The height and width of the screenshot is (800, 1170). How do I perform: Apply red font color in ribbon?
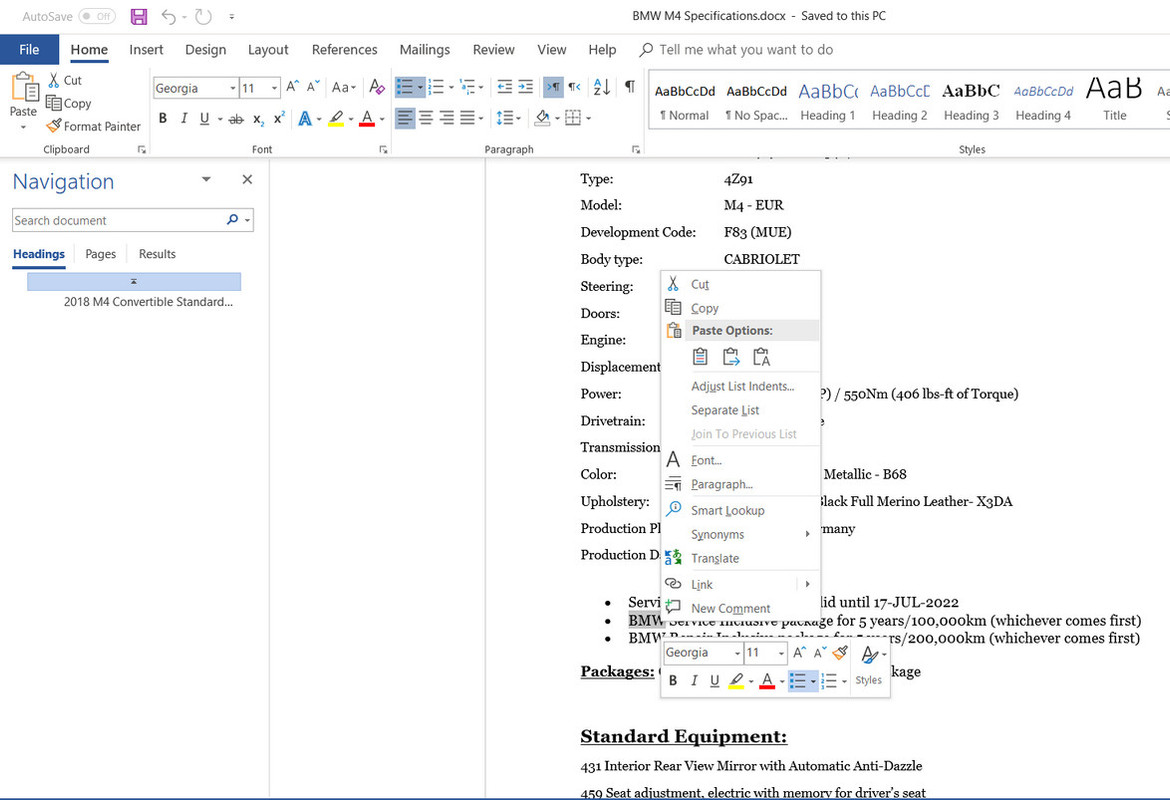pos(366,119)
